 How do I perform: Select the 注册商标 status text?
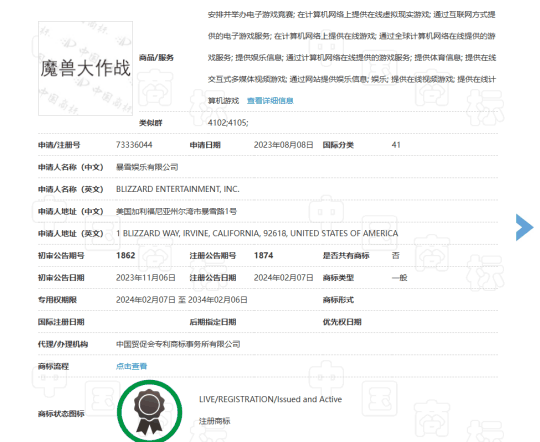coord(215,421)
